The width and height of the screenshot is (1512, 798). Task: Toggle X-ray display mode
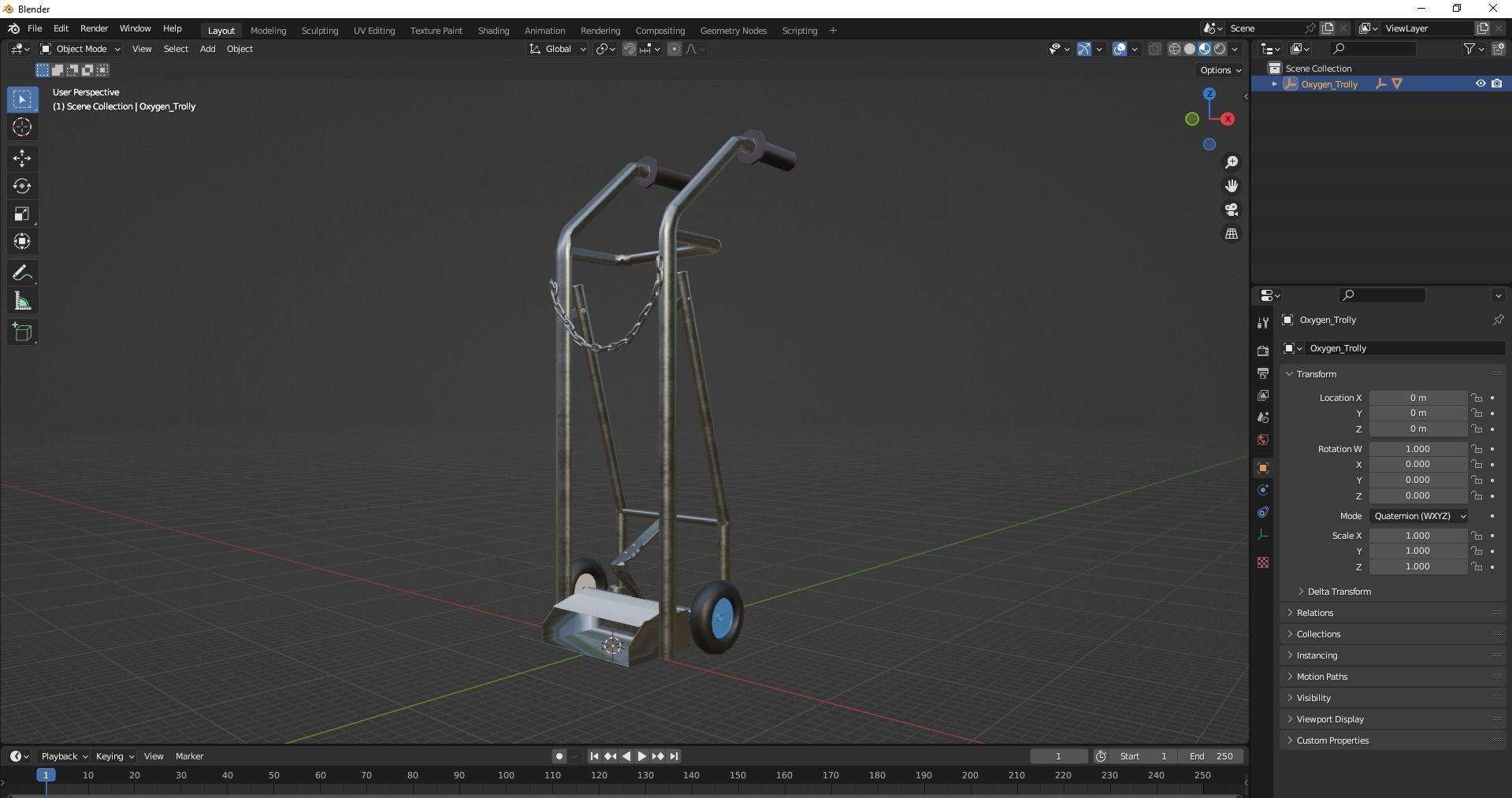pos(1155,49)
